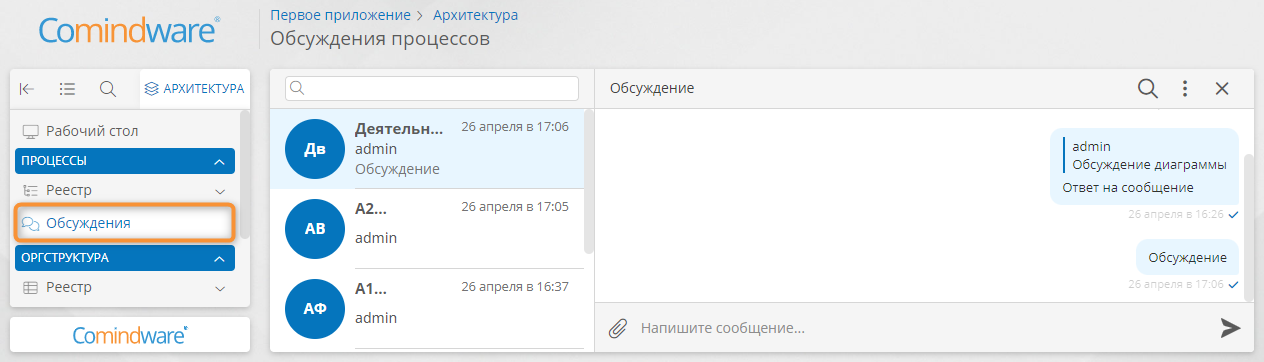Collapse the navigation panel arrow icon
1264x362 pixels.
[x=27, y=89]
